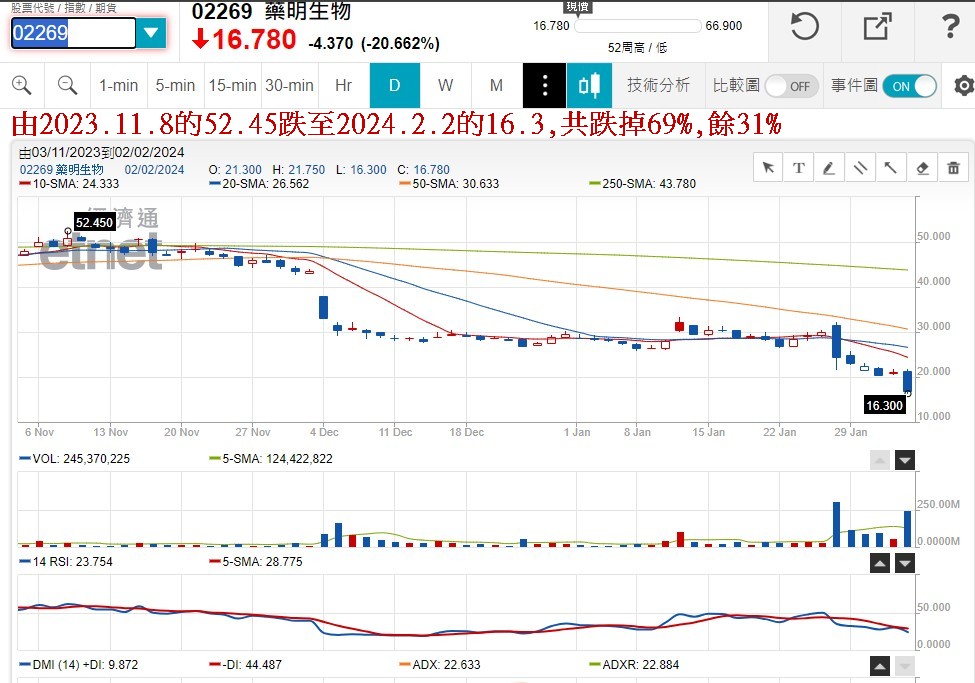Open the stock code dropdown arrow
This screenshot has height=683, width=975.
tap(151, 33)
